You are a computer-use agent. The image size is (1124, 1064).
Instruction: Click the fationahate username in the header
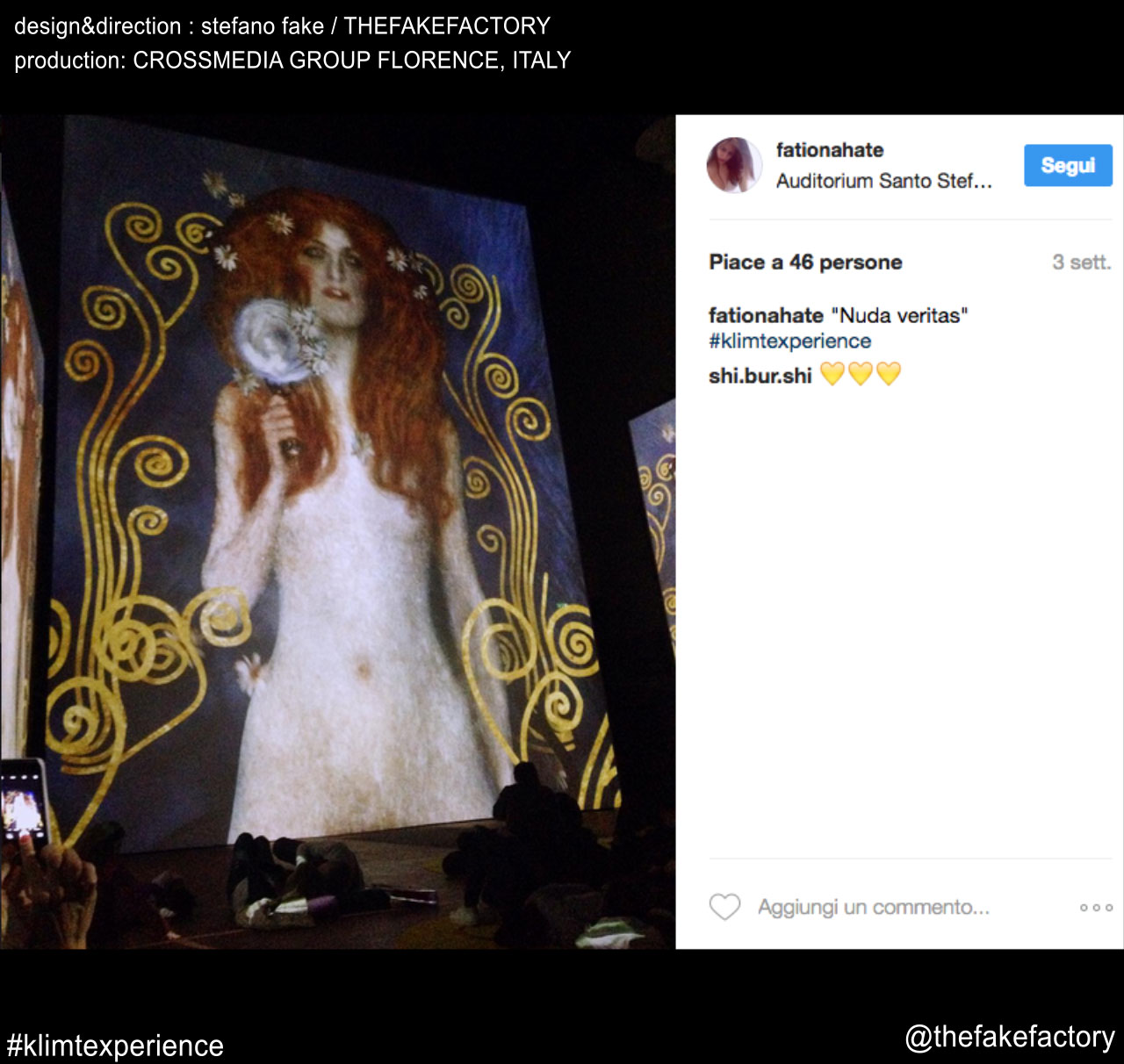830,150
